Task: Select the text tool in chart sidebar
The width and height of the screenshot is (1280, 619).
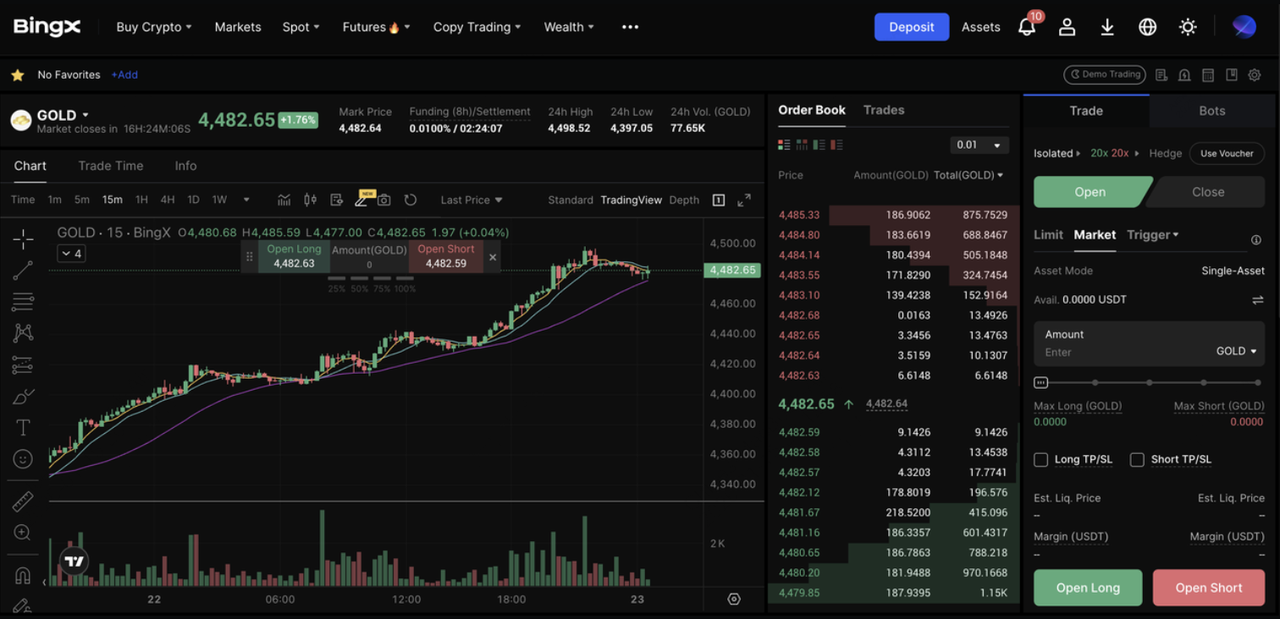Action: [x=22, y=428]
